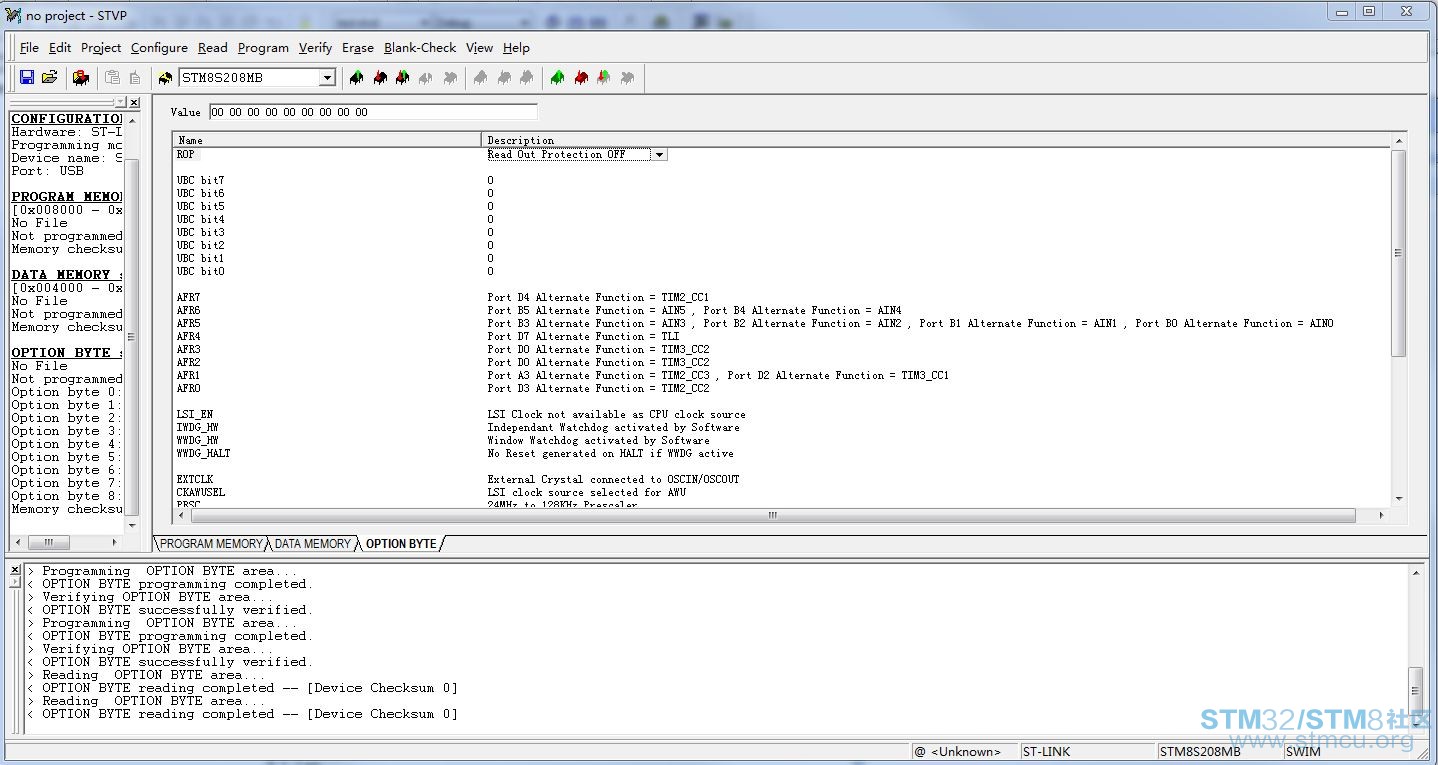Click AFR7 Port D4 TIM2_CC1 description
Screen dimensions: 1438x765
[x=598, y=298]
